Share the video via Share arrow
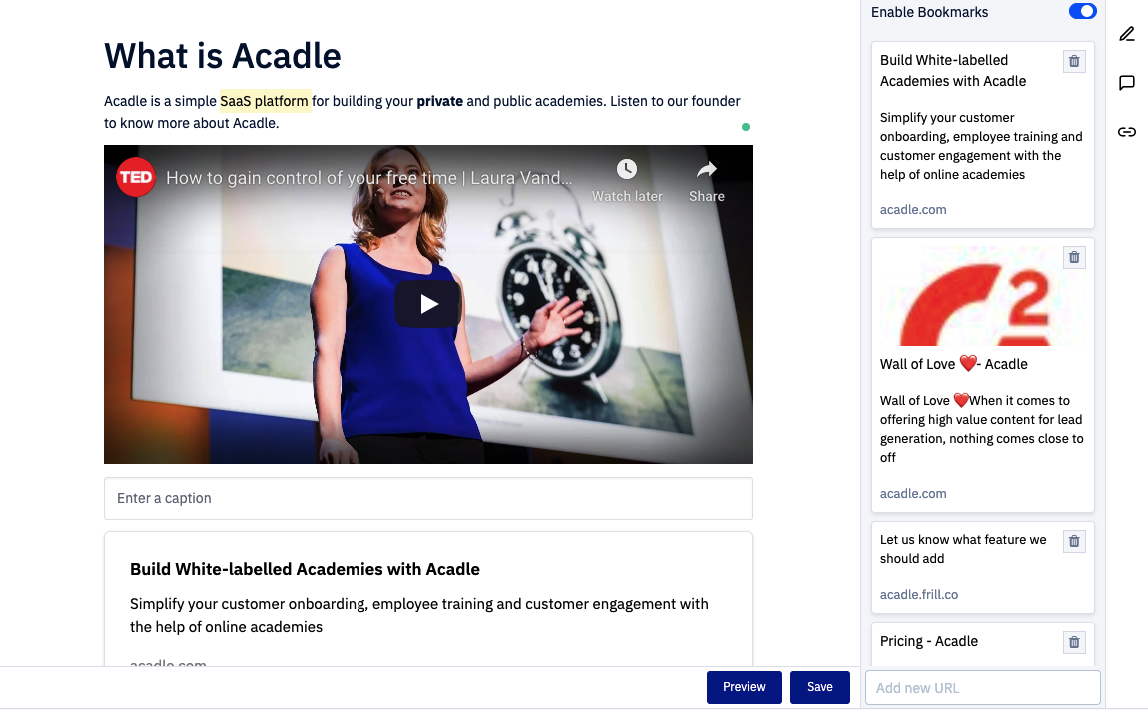The width and height of the screenshot is (1148, 710). pyautogui.click(x=707, y=171)
